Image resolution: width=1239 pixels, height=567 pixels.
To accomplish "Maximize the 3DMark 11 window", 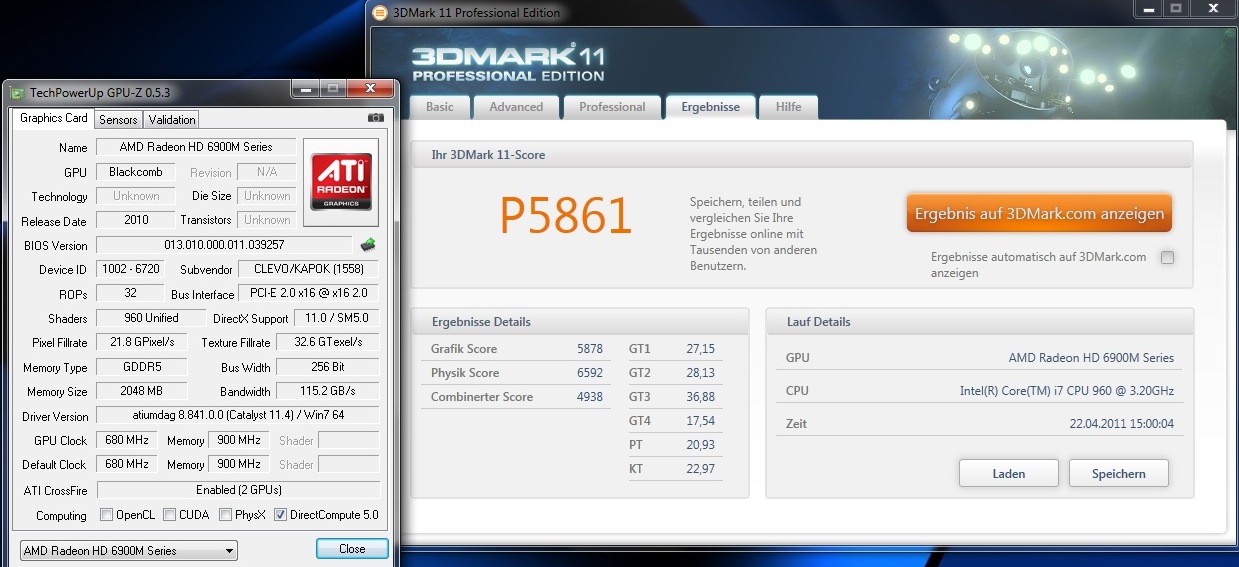I will point(1174,8).
